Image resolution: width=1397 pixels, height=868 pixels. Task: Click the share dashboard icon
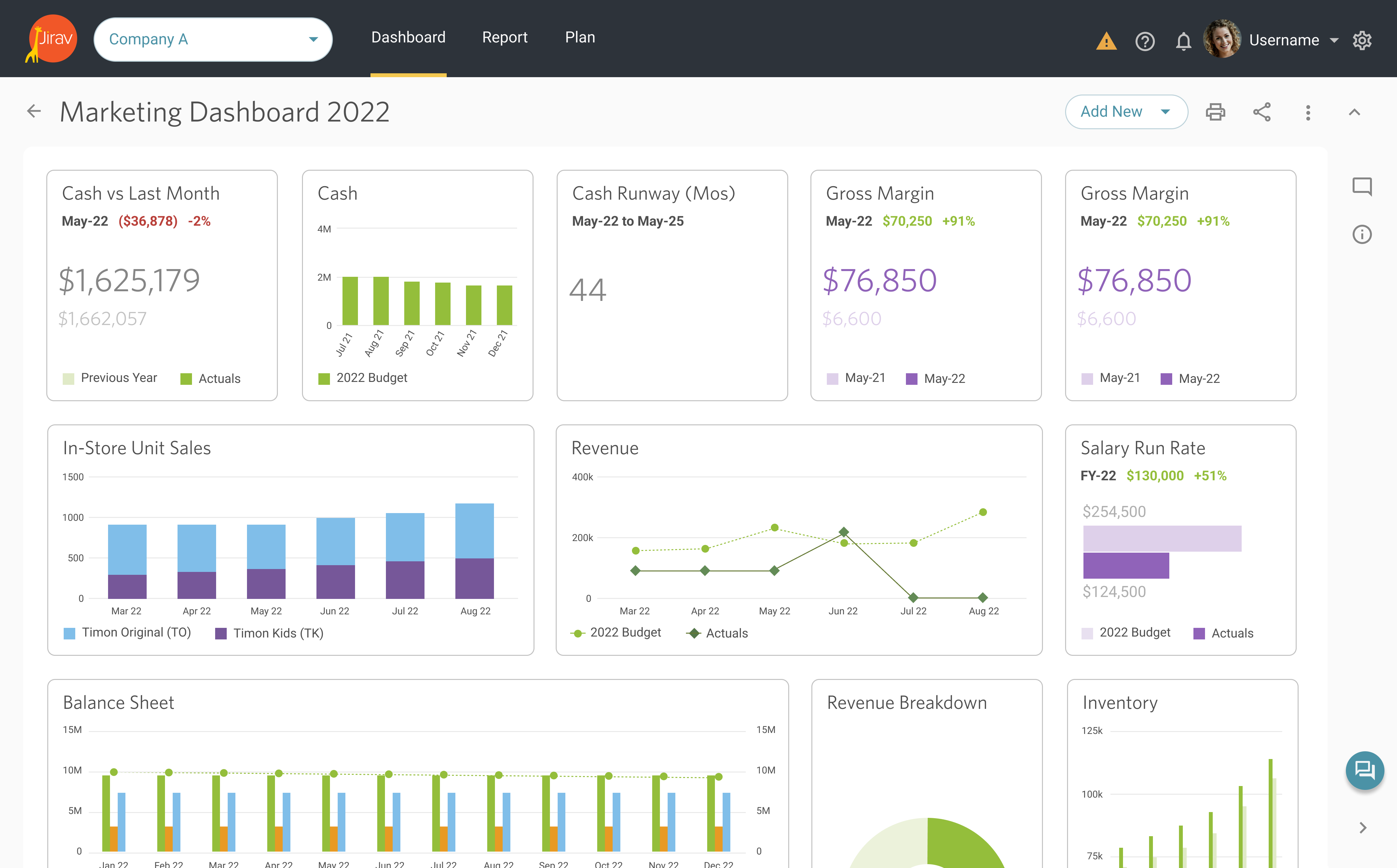point(1262,112)
